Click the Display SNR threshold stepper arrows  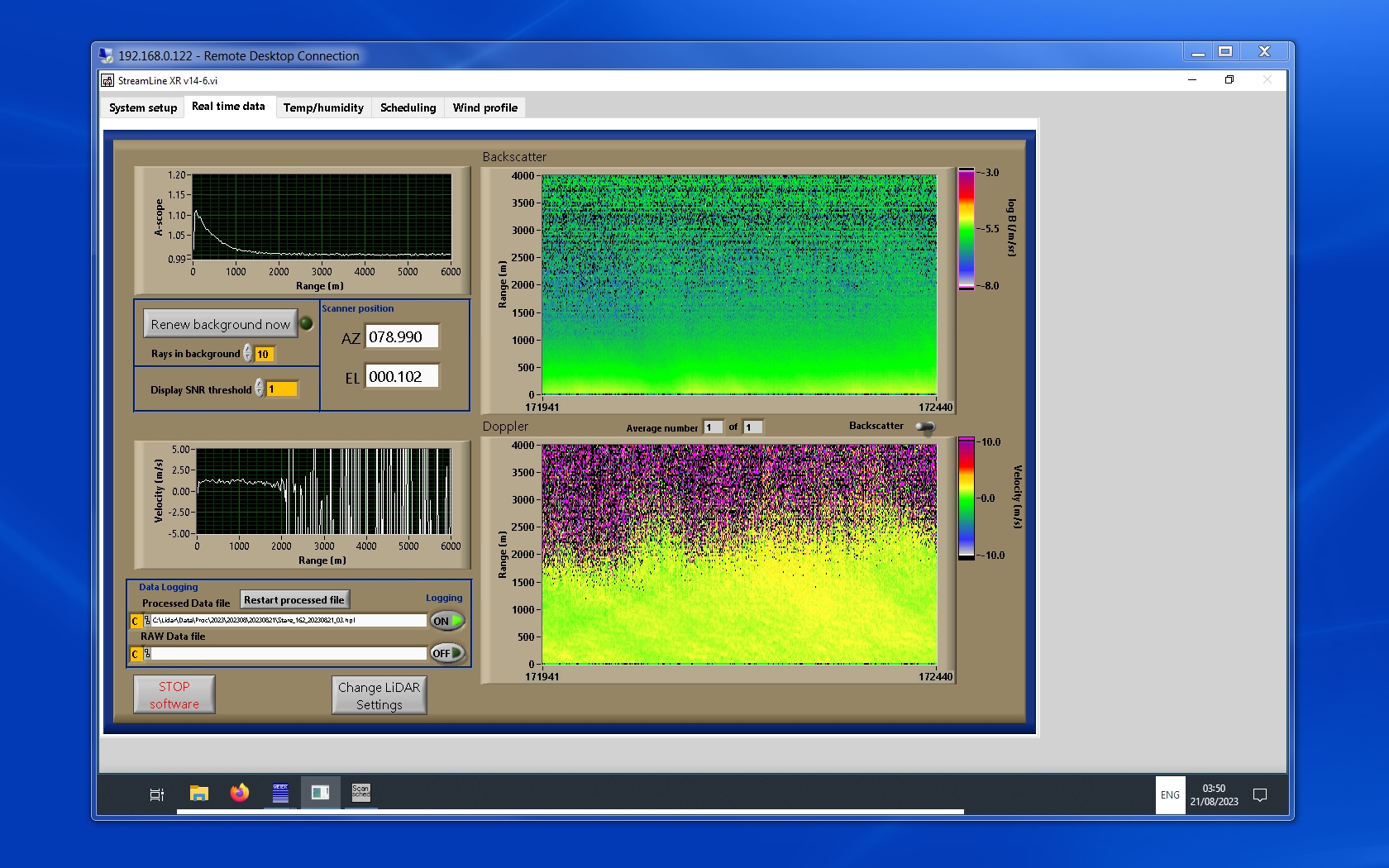260,389
